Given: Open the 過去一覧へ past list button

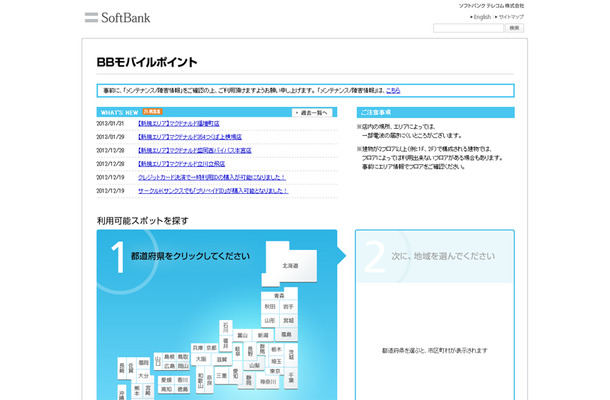Looking at the screenshot, I should [312, 112].
